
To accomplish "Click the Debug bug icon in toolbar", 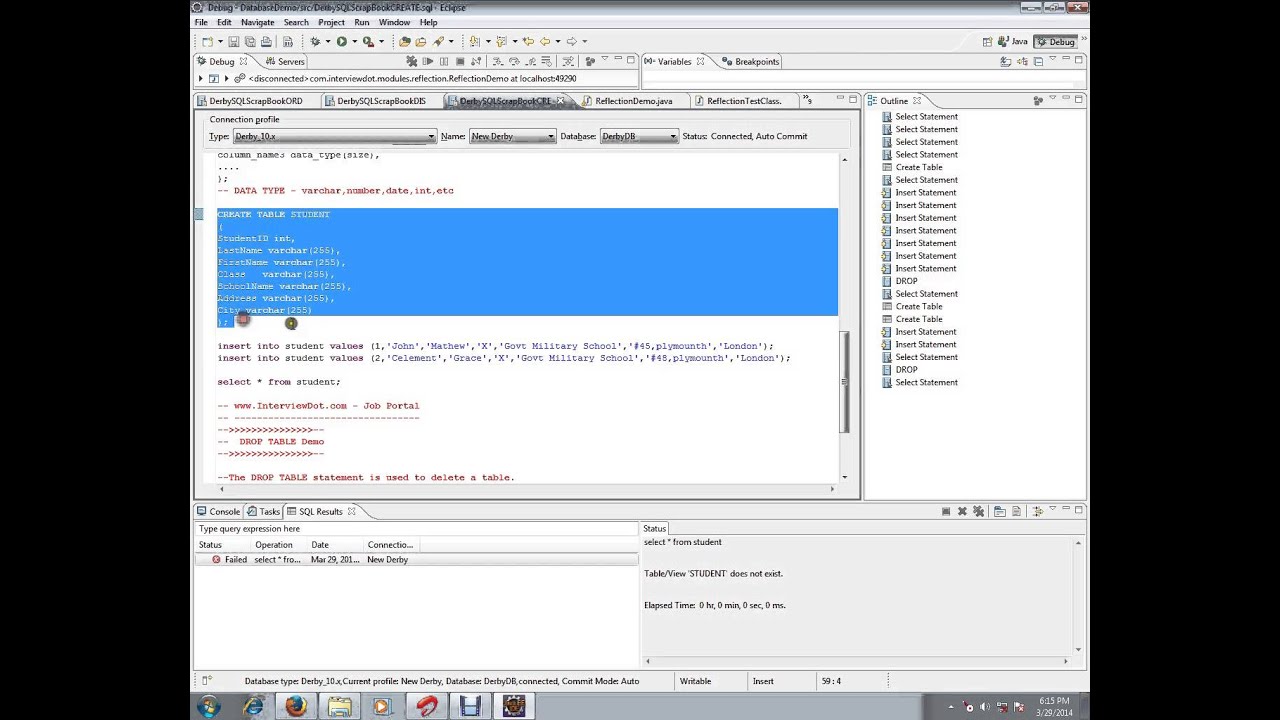I will (x=315, y=42).
